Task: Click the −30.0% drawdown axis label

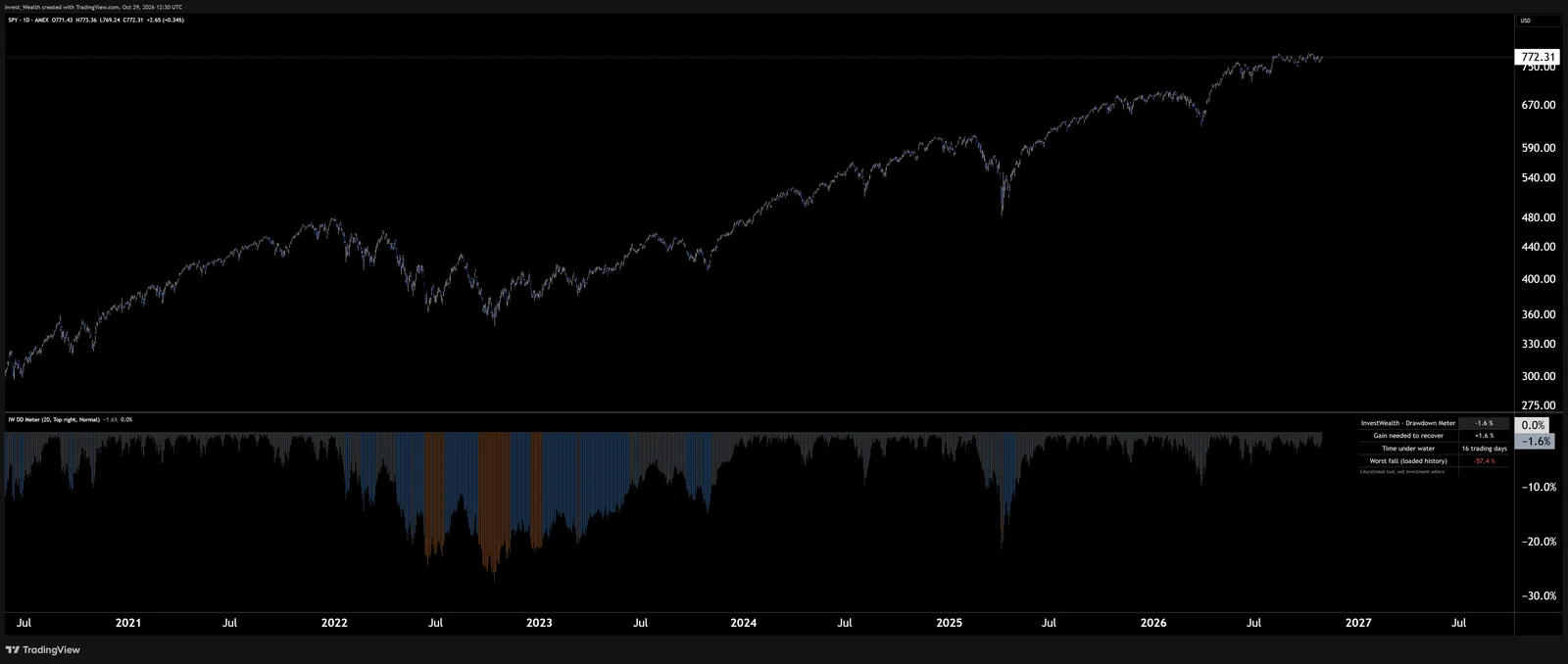Action: pyautogui.click(x=1539, y=595)
